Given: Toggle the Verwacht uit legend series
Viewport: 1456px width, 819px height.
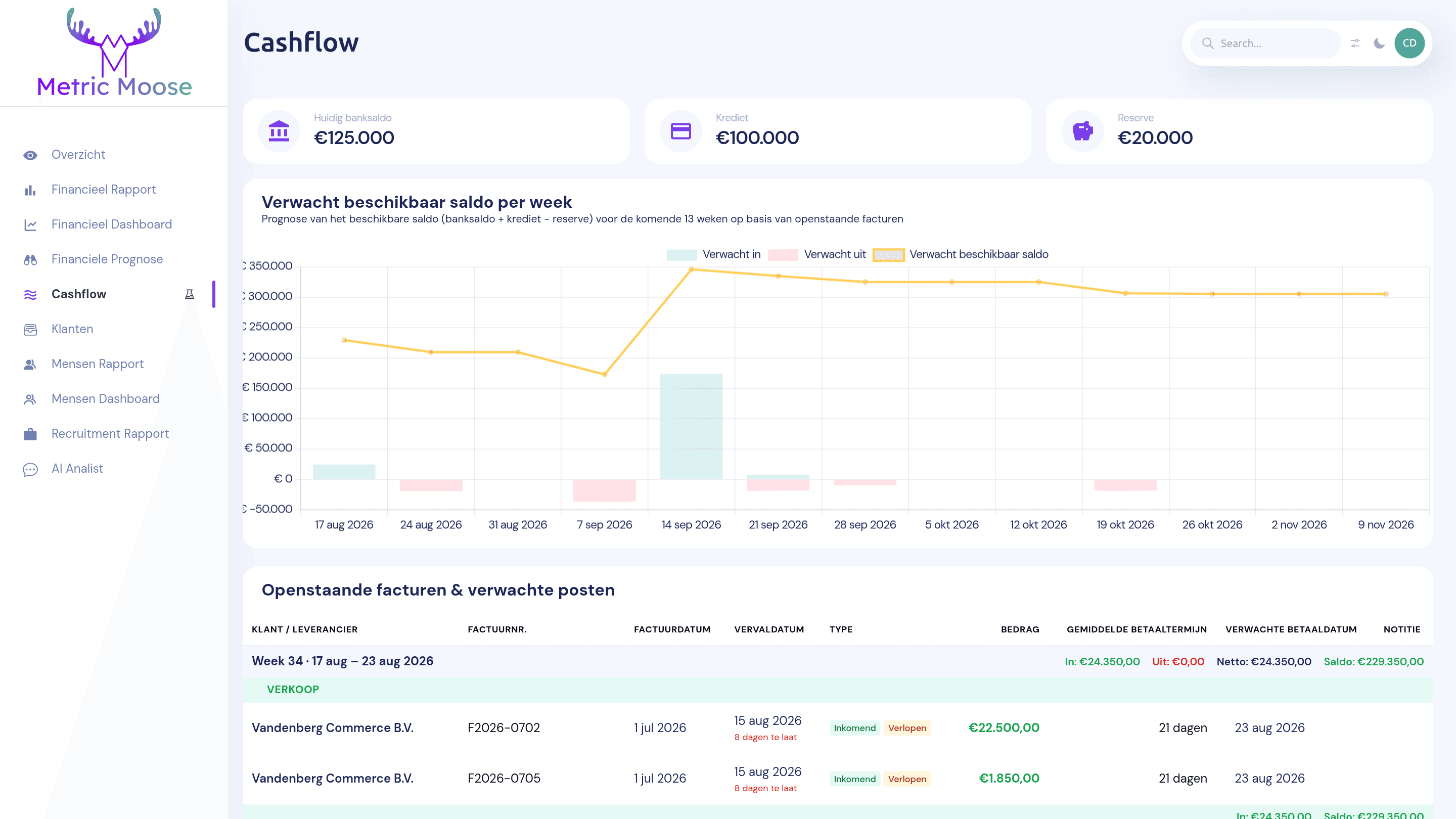Looking at the screenshot, I should 817,255.
